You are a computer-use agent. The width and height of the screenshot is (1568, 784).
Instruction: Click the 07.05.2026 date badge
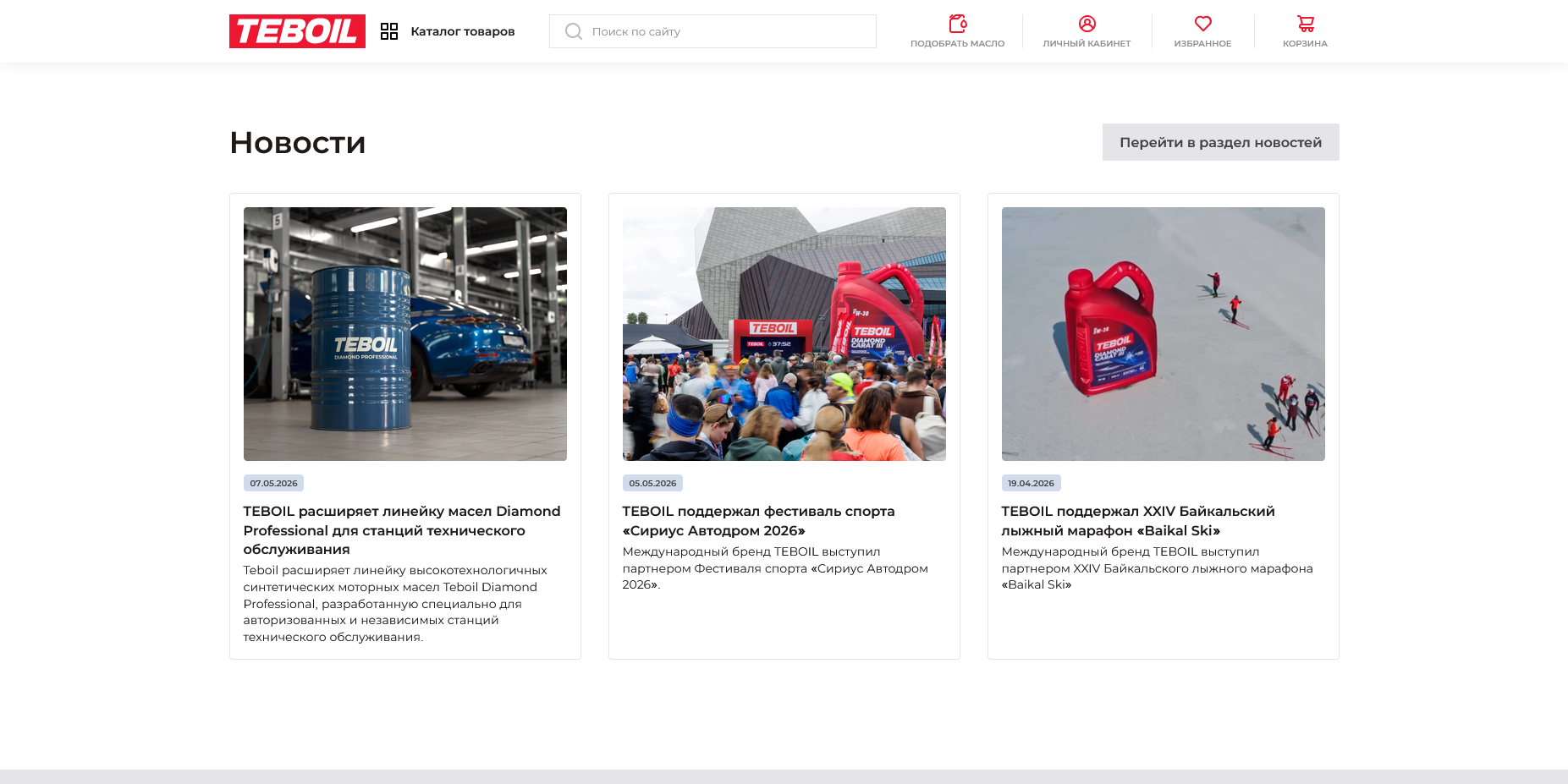pyautogui.click(x=273, y=483)
